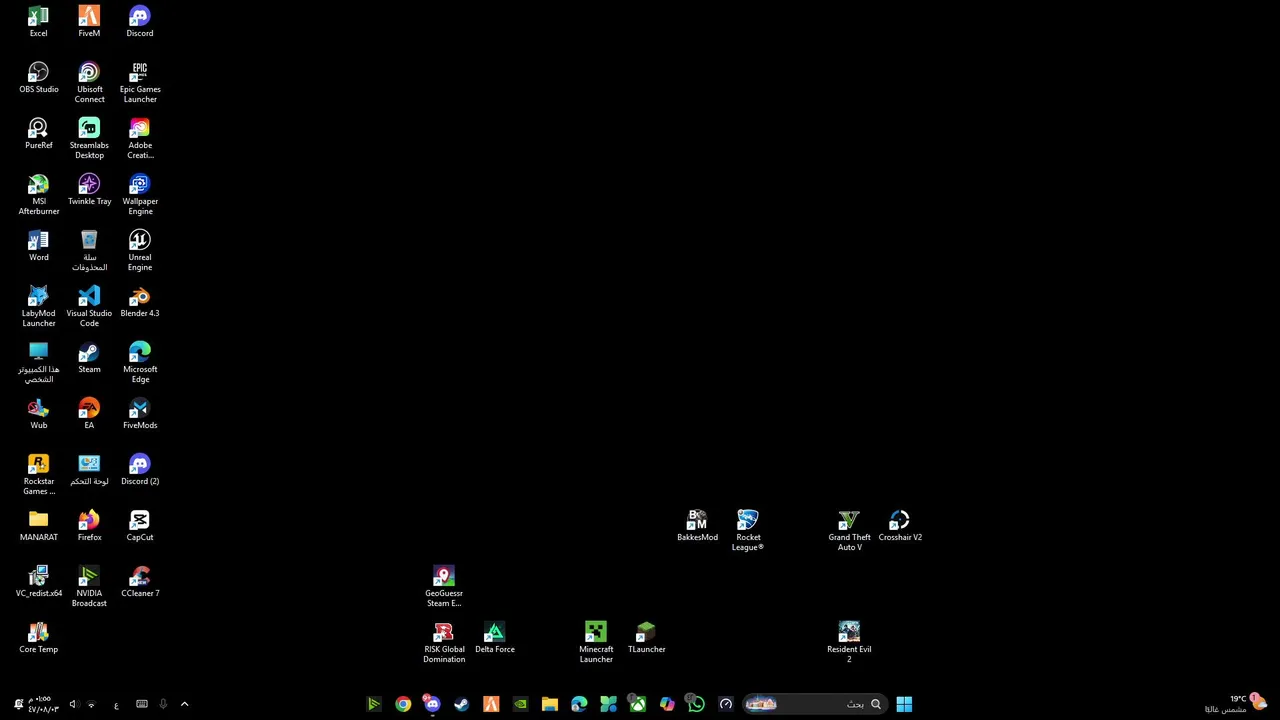Screen dimensions: 1280x720
Task: Open the Crosshair V2 desktop shortcut
Action: point(900,526)
